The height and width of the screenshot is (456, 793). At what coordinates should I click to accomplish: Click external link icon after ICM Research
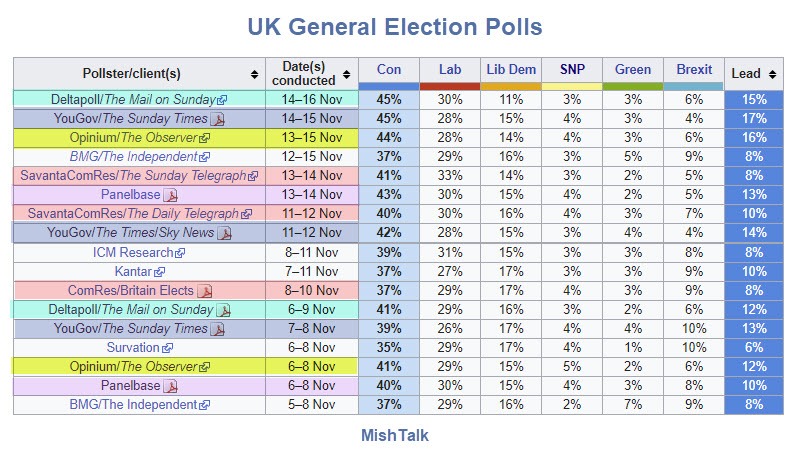click(x=181, y=253)
